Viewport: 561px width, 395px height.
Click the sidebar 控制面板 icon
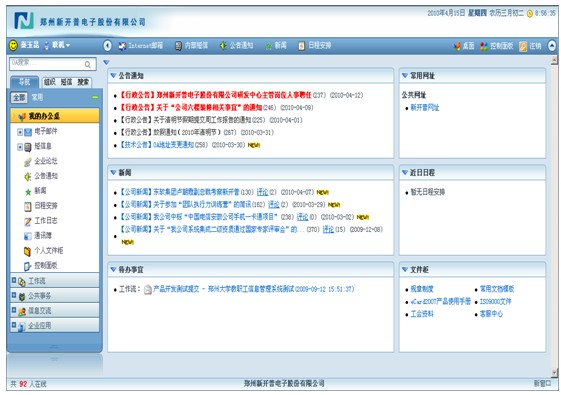(28, 266)
